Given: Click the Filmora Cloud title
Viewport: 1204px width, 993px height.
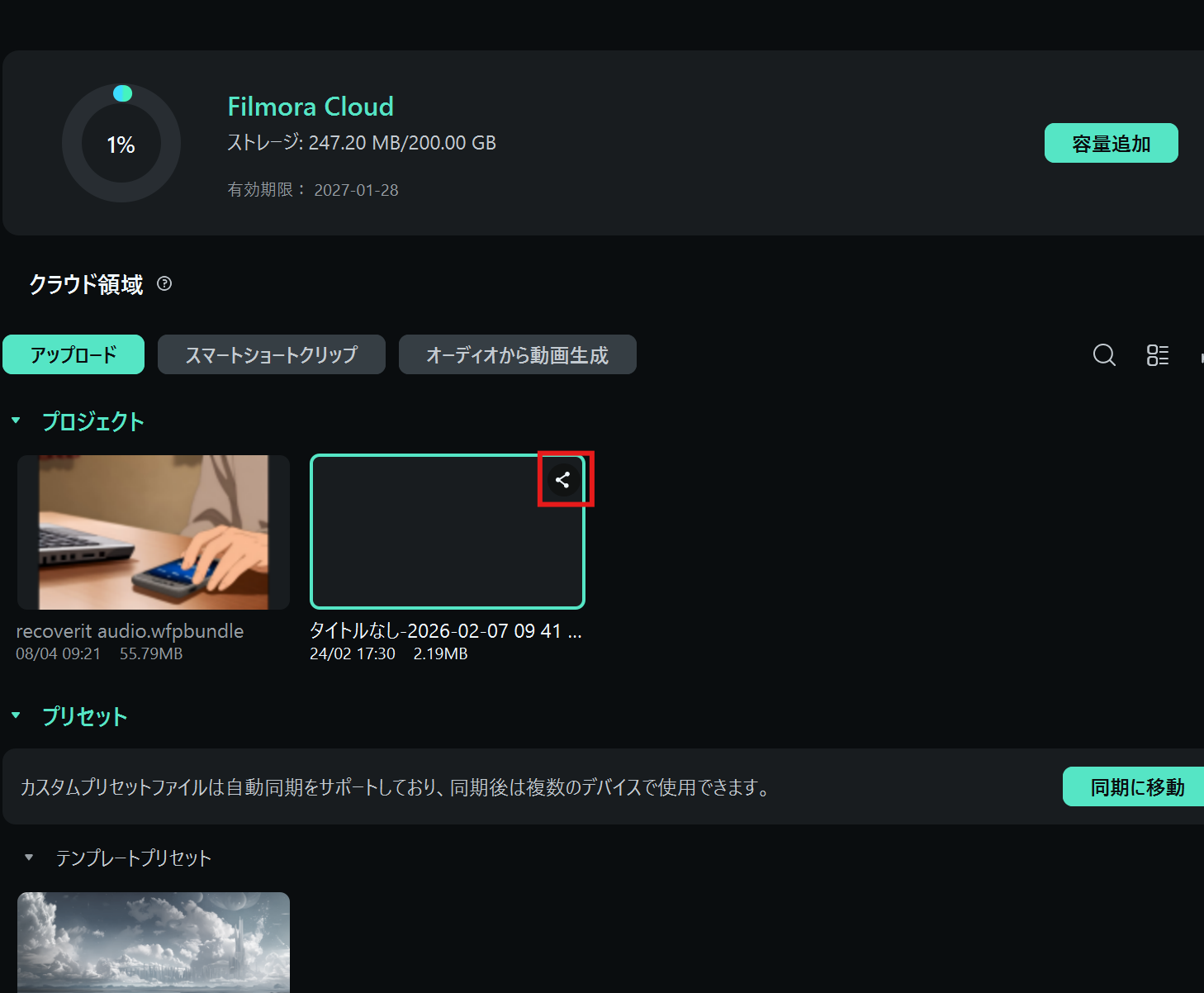Looking at the screenshot, I should pos(310,107).
